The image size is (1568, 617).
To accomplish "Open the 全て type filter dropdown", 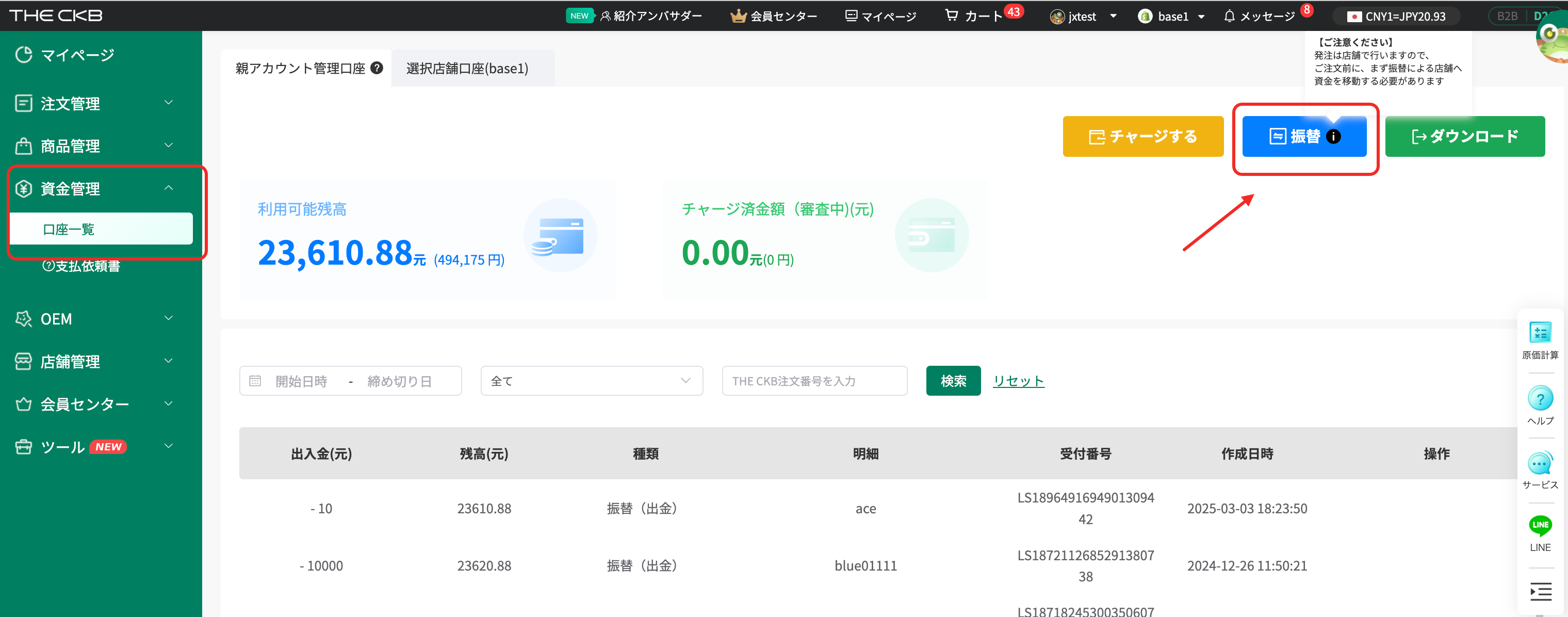I will (x=592, y=381).
